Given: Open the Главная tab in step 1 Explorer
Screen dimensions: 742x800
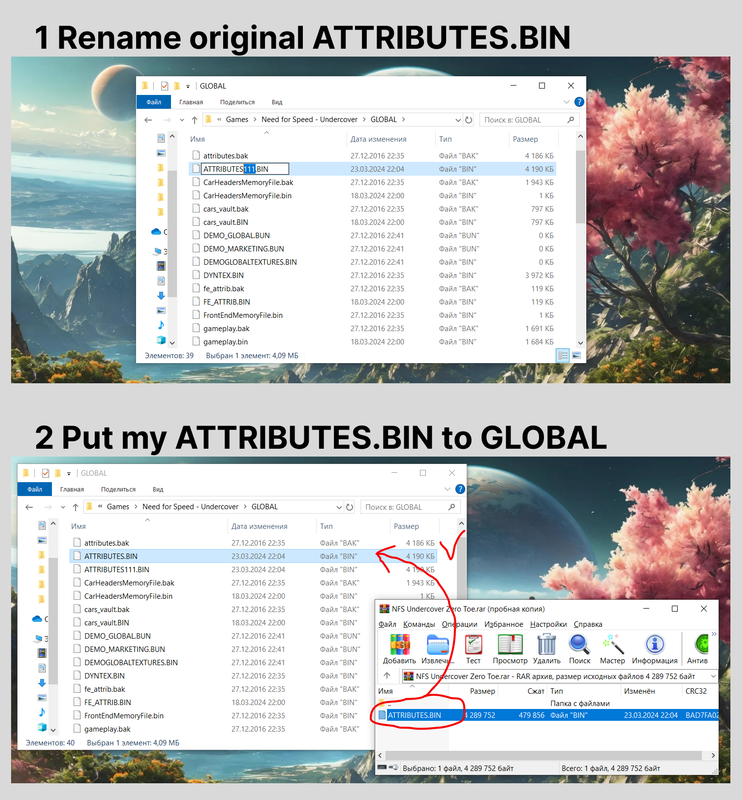Looking at the screenshot, I should coord(191,102).
